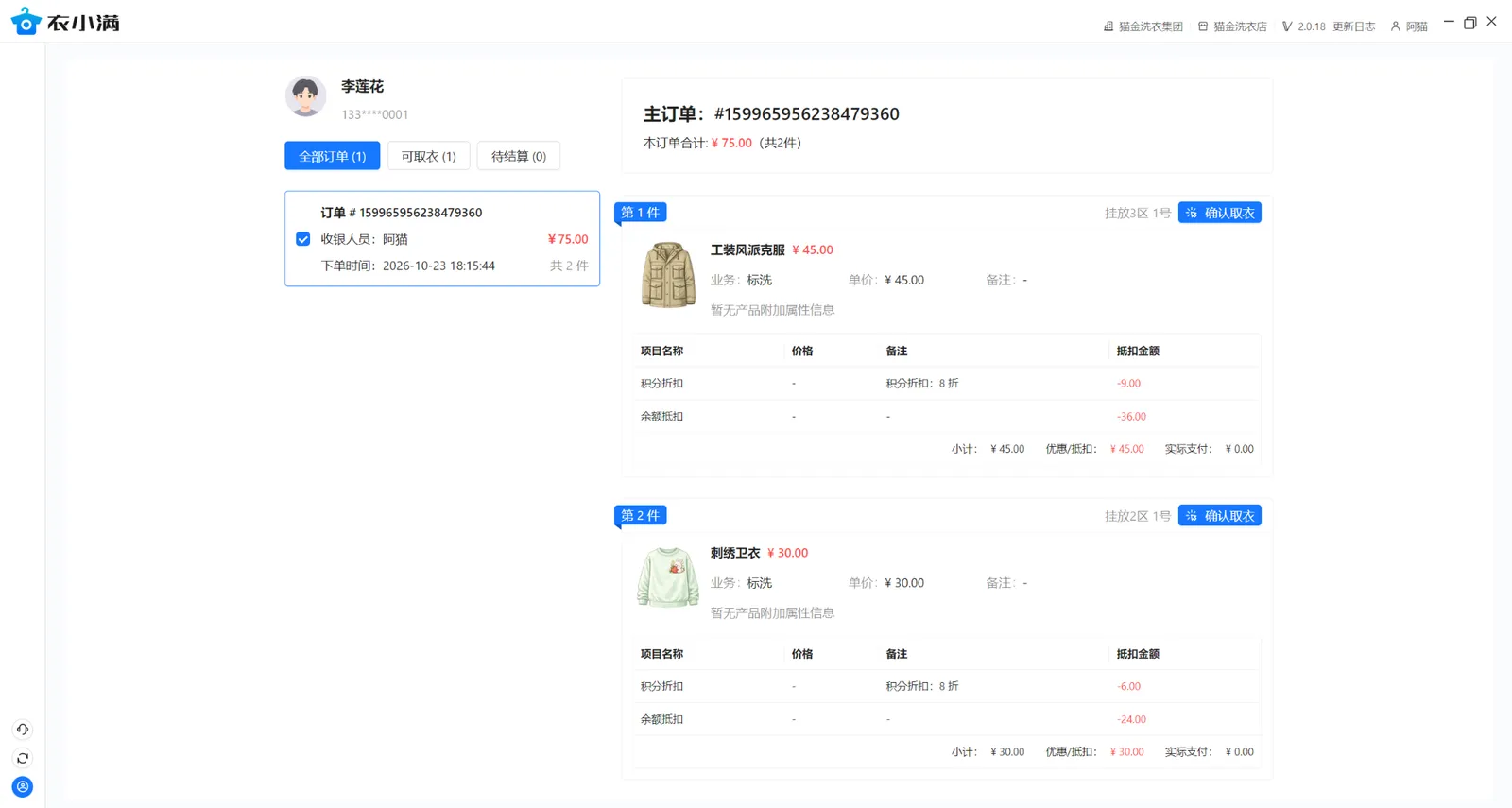The height and width of the screenshot is (808, 1512).
Task: Click the 衣小满 app logo
Action: tap(65, 22)
